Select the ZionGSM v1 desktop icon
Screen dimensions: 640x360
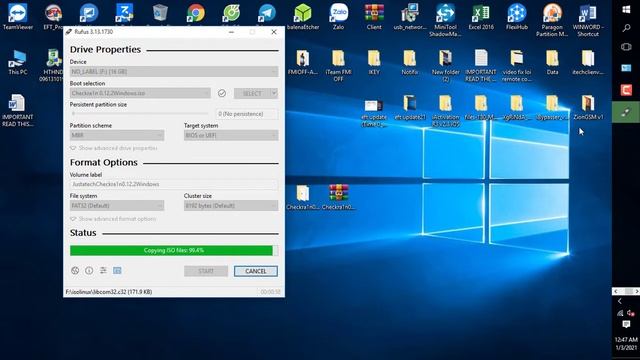point(588,107)
